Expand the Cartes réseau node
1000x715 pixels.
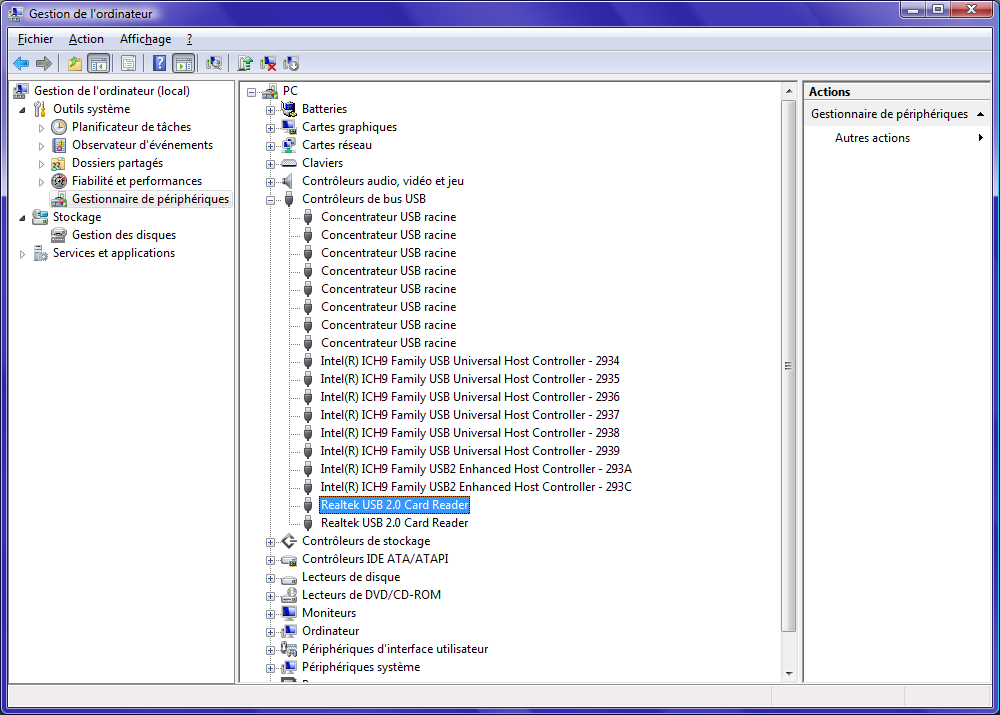pyautogui.click(x=270, y=146)
